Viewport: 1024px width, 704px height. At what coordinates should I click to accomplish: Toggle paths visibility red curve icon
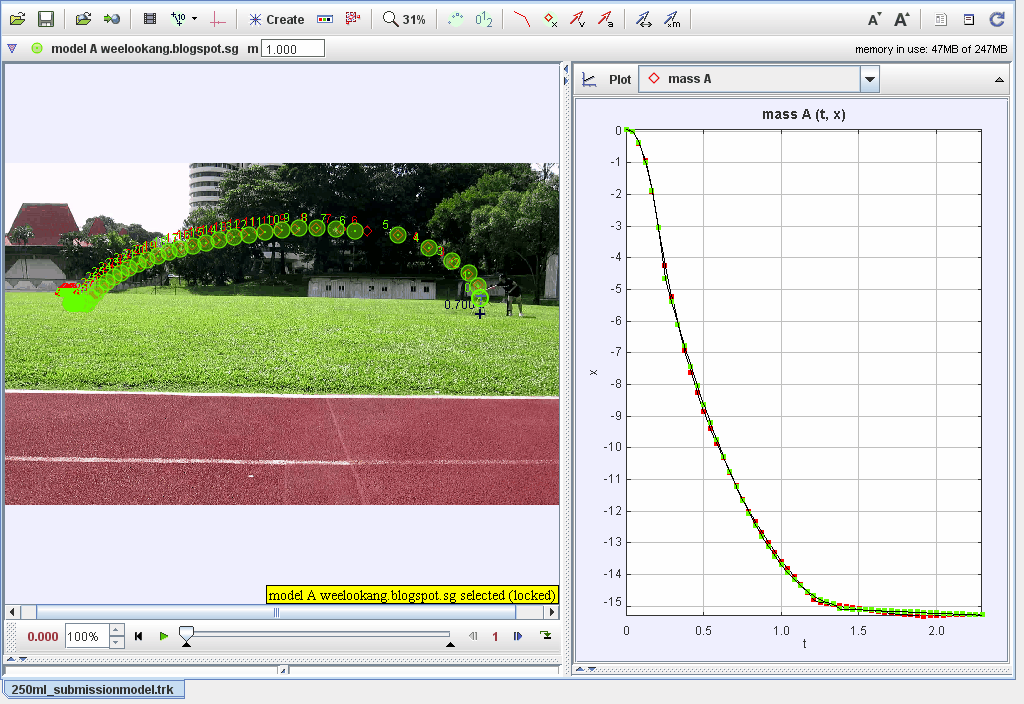point(521,20)
